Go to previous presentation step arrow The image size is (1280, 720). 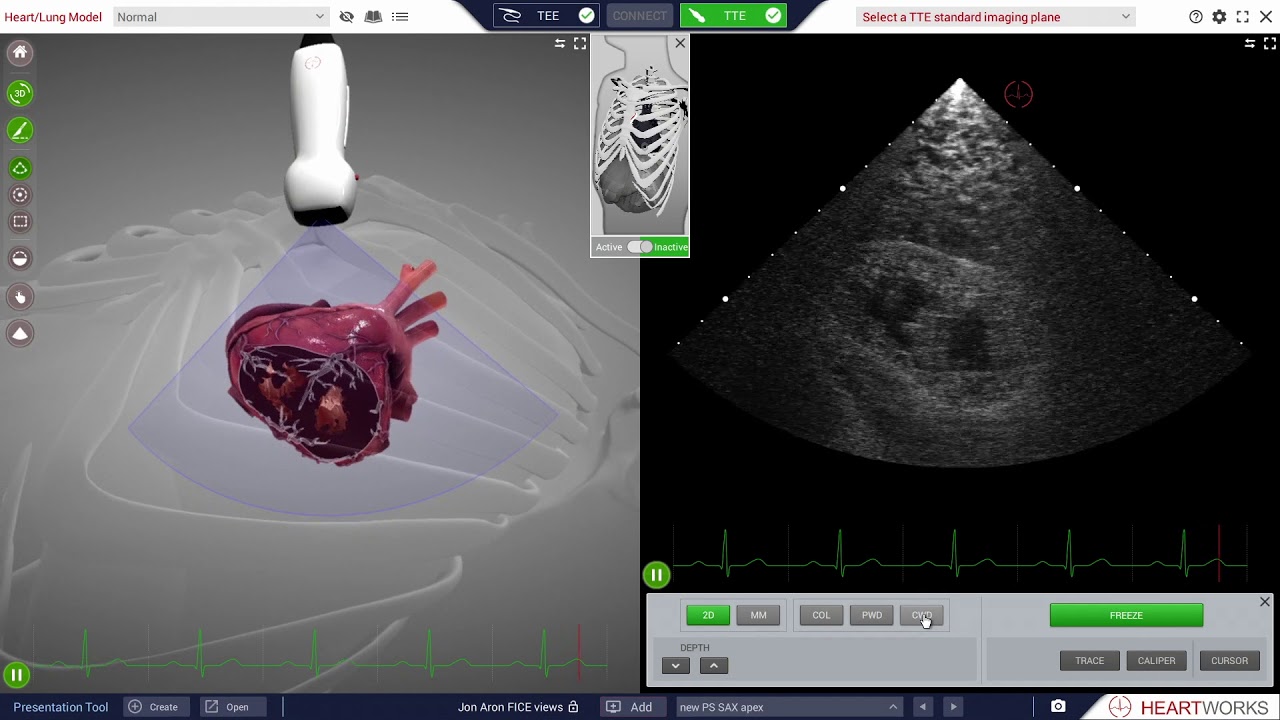[x=923, y=707]
